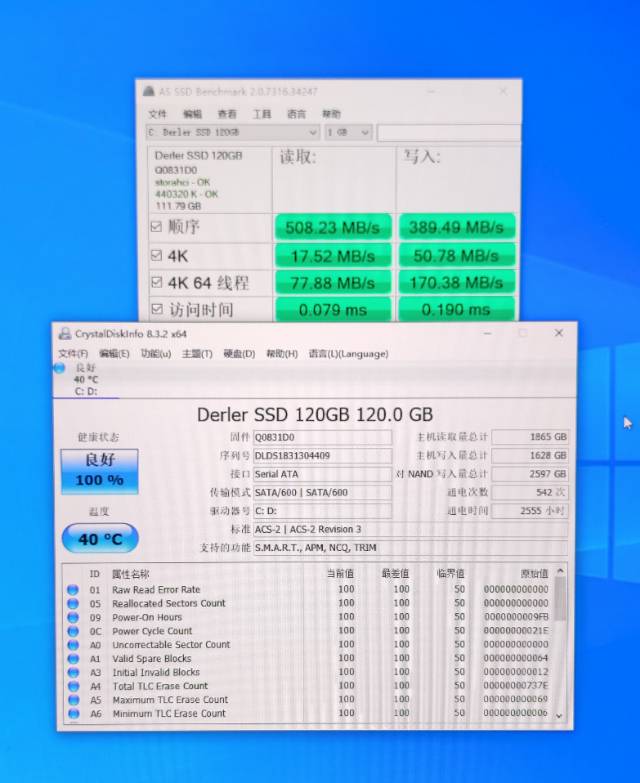Toggle the 4K test checkbox

coord(156,255)
